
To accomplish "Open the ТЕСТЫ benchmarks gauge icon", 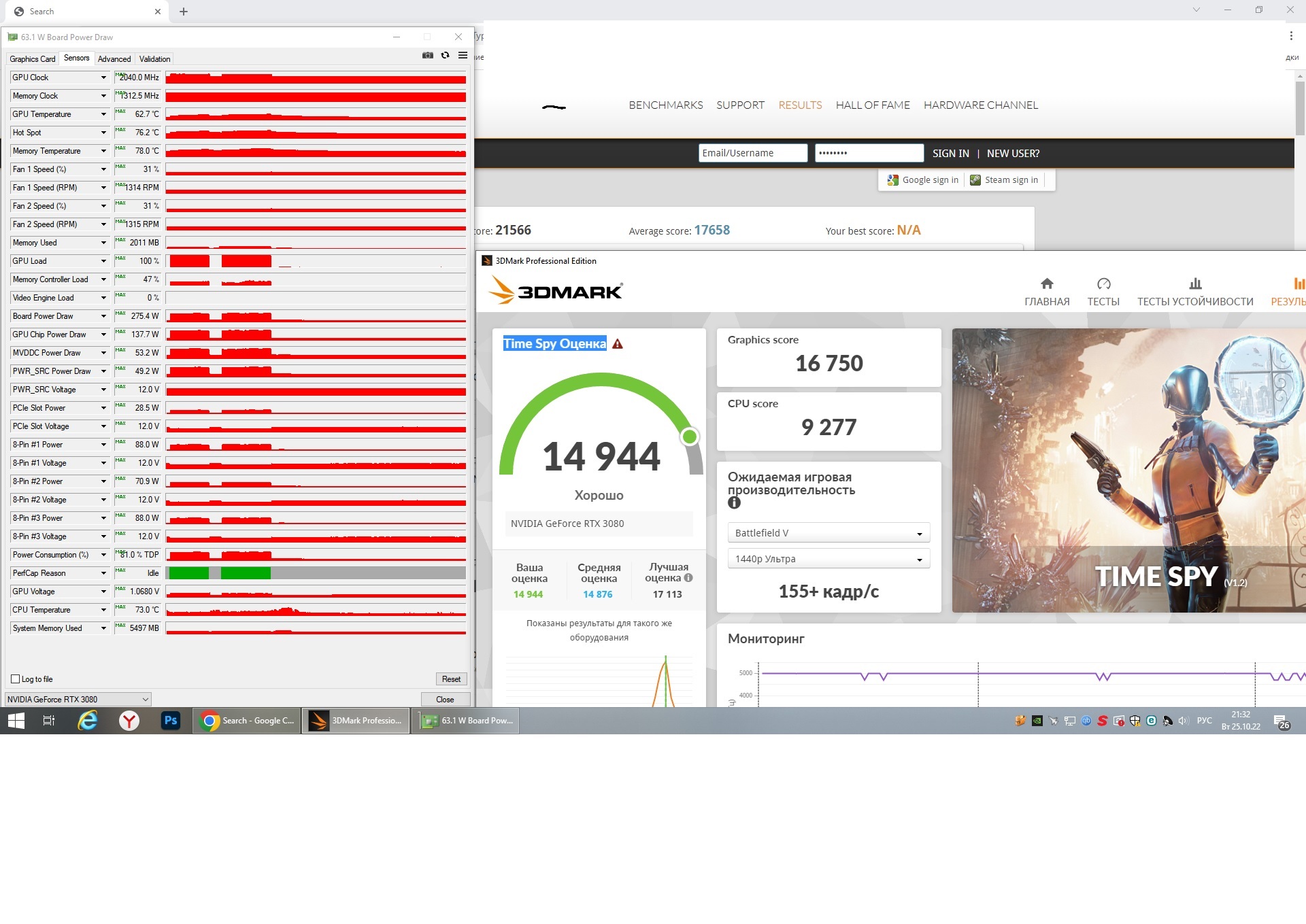I will 1103,284.
